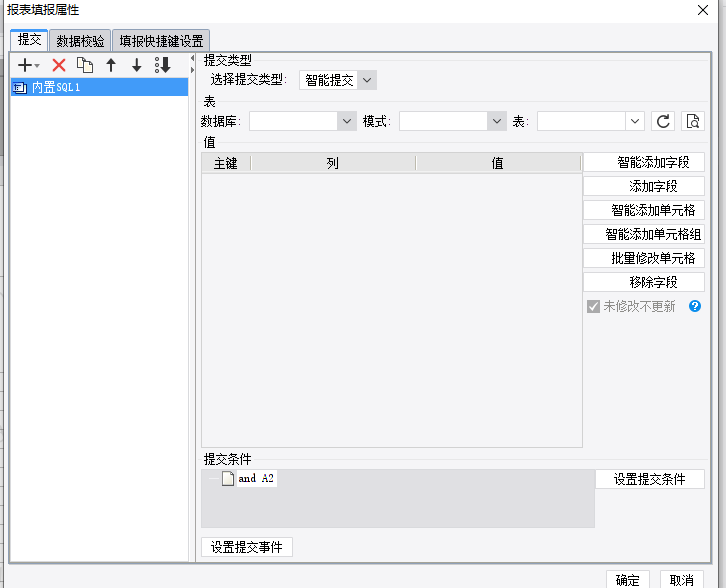Image resolution: width=726 pixels, height=588 pixels.
Task: Copy the selected submit item
Action: coord(85,65)
